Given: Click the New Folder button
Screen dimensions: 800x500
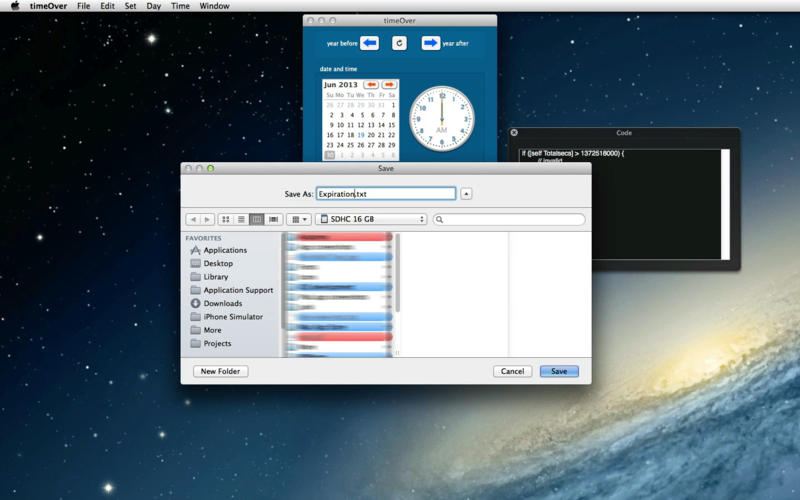Looking at the screenshot, I should click(220, 371).
